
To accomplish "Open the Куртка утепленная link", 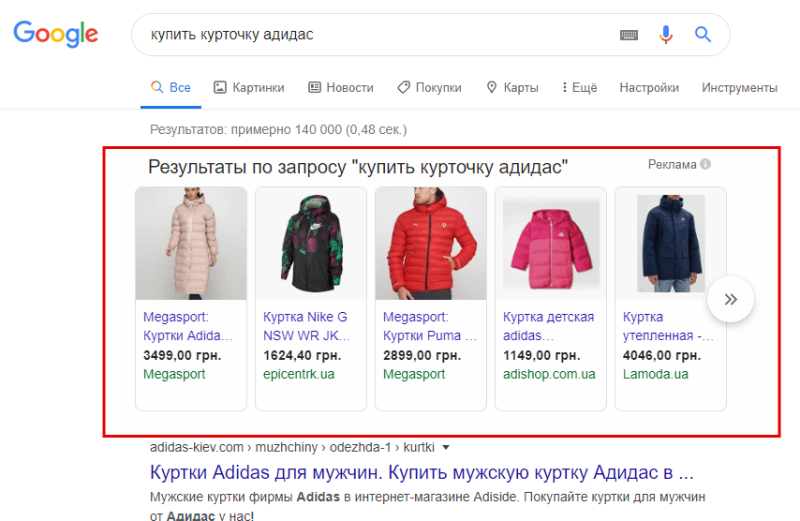I will click(x=668, y=326).
